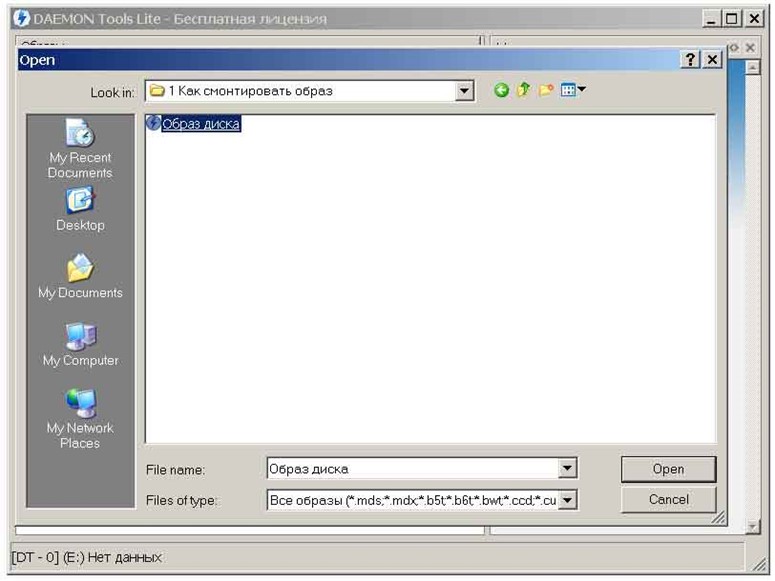
Task: Go up one folder level
Action: click(x=523, y=90)
